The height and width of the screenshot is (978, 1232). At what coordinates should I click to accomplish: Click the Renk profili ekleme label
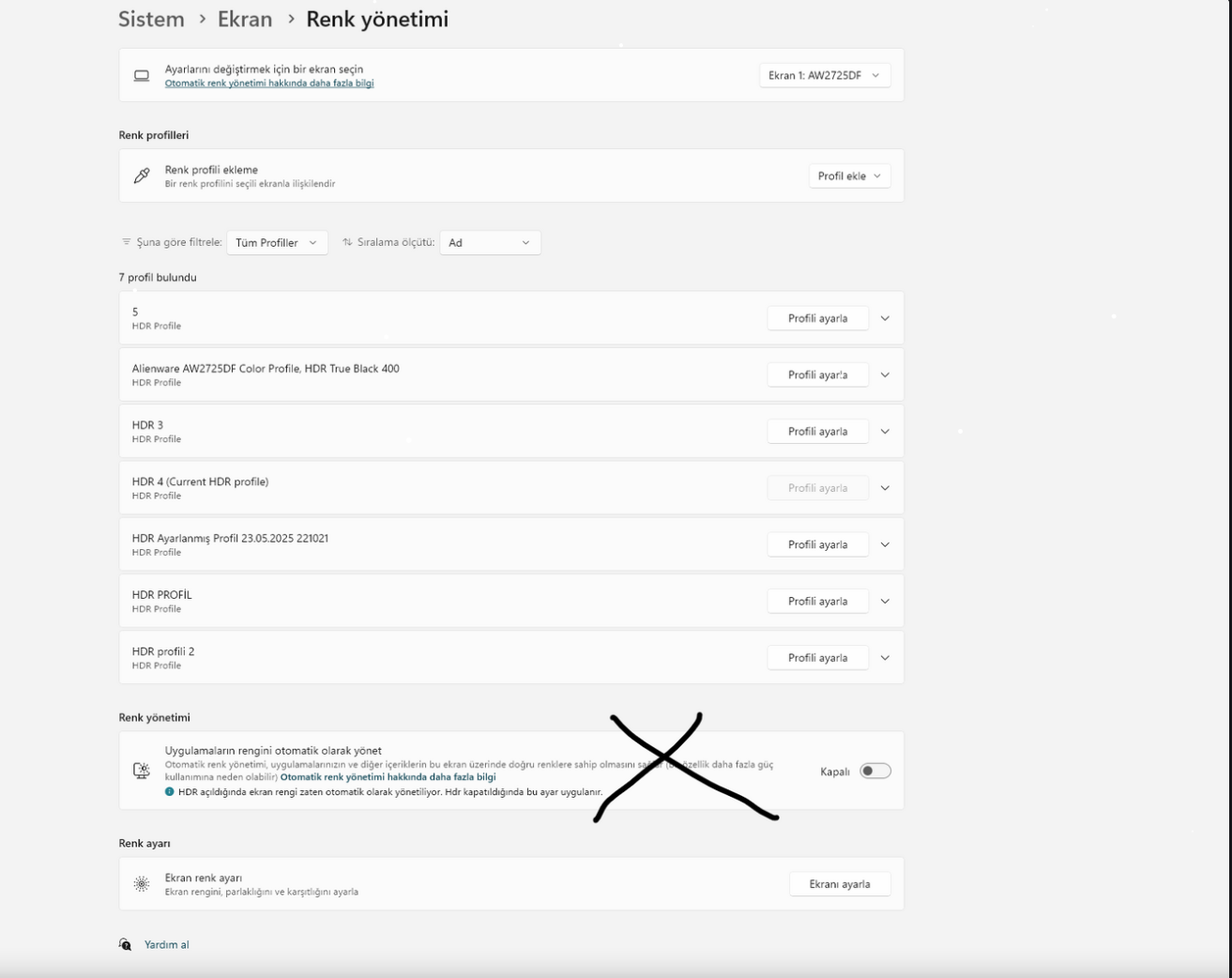(211, 170)
